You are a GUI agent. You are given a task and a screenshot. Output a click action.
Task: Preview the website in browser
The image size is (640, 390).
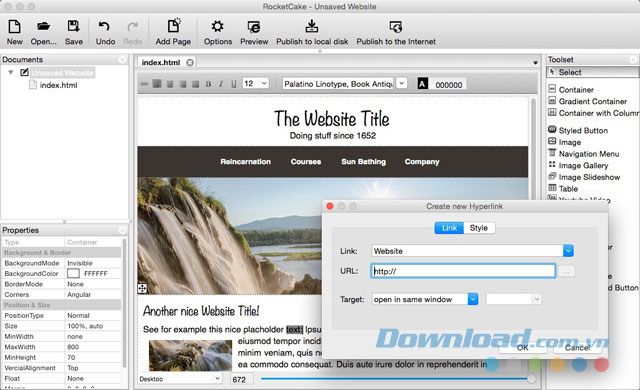254,33
